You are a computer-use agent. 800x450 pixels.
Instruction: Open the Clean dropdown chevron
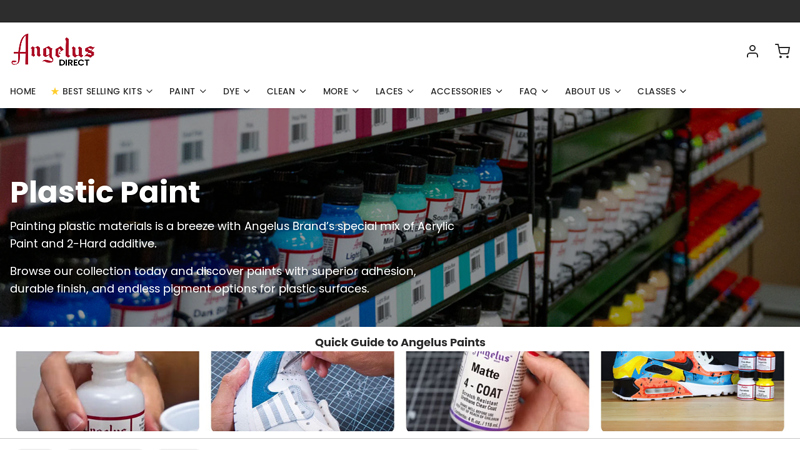coord(303,91)
